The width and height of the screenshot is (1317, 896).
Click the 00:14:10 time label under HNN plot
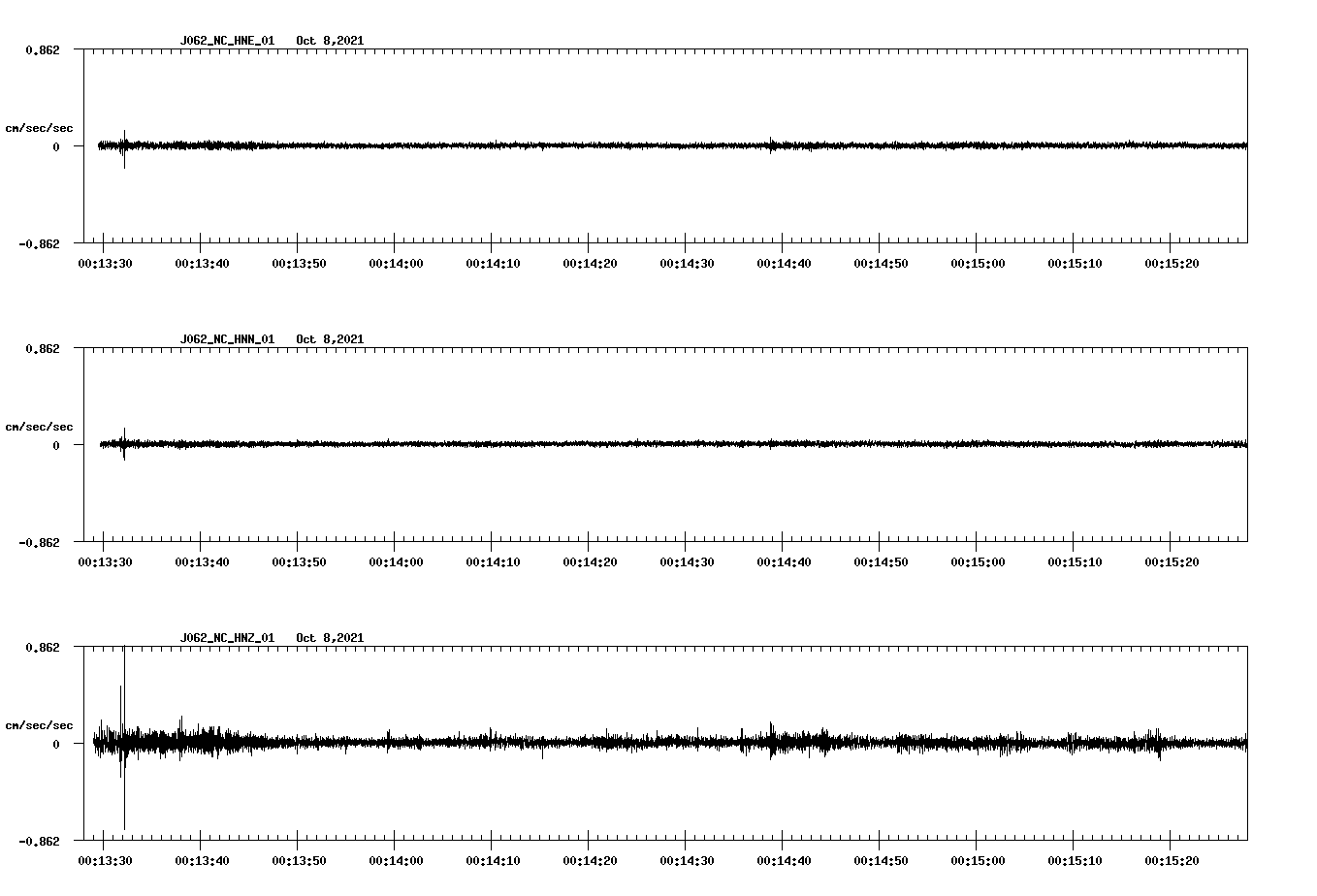[x=493, y=562]
